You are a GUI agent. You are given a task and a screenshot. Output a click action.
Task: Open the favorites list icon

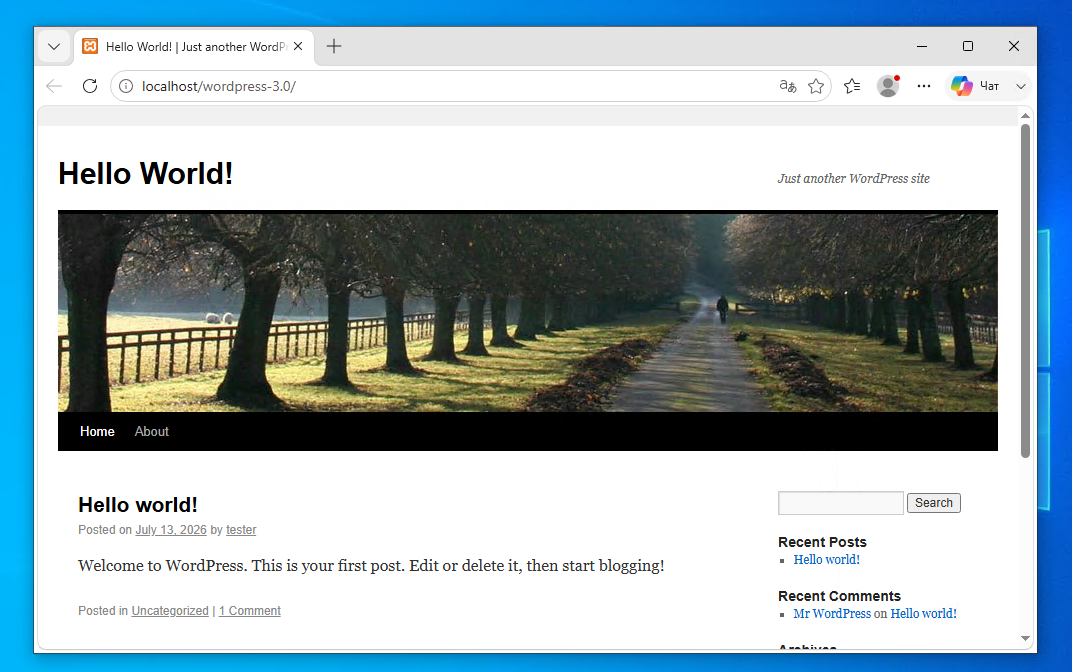pyautogui.click(x=852, y=86)
